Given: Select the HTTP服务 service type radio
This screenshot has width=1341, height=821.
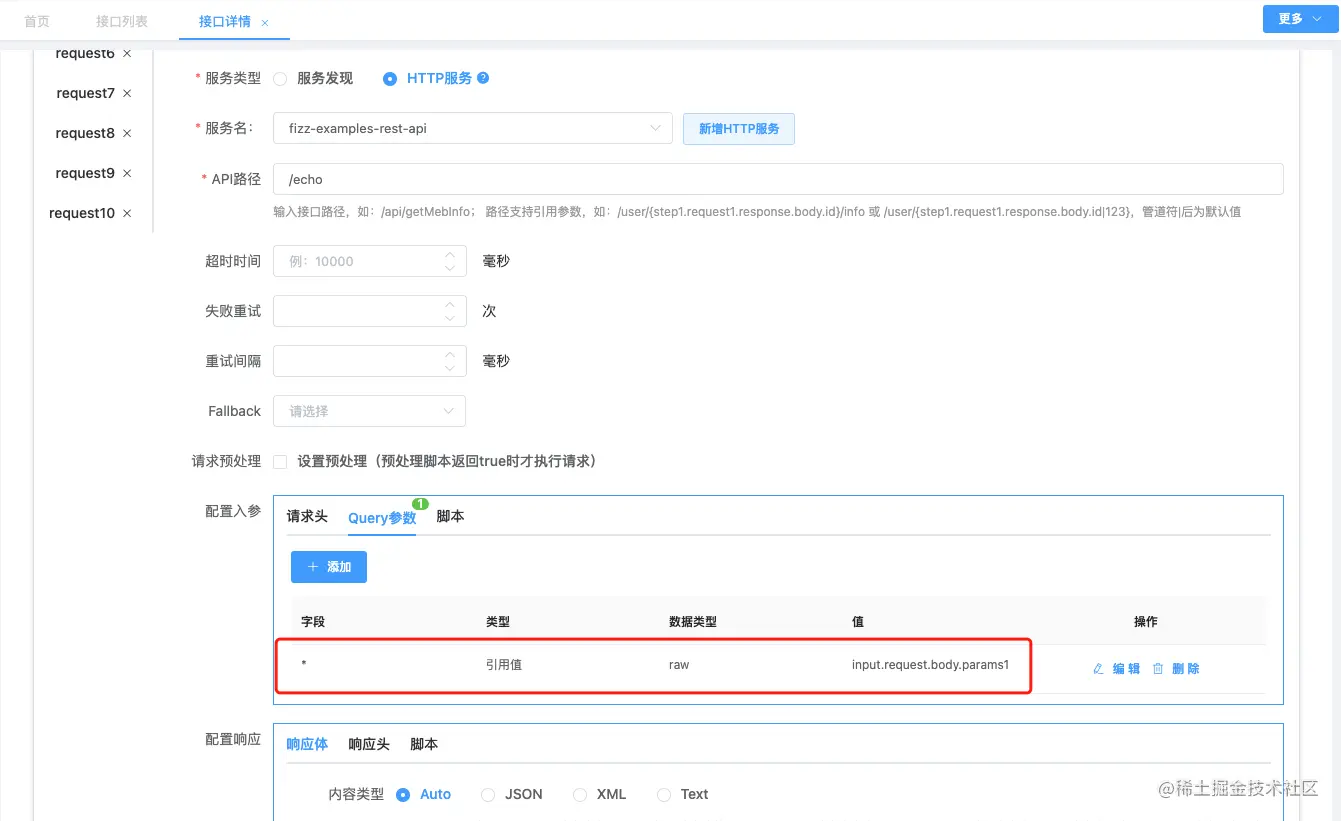Looking at the screenshot, I should coord(390,78).
